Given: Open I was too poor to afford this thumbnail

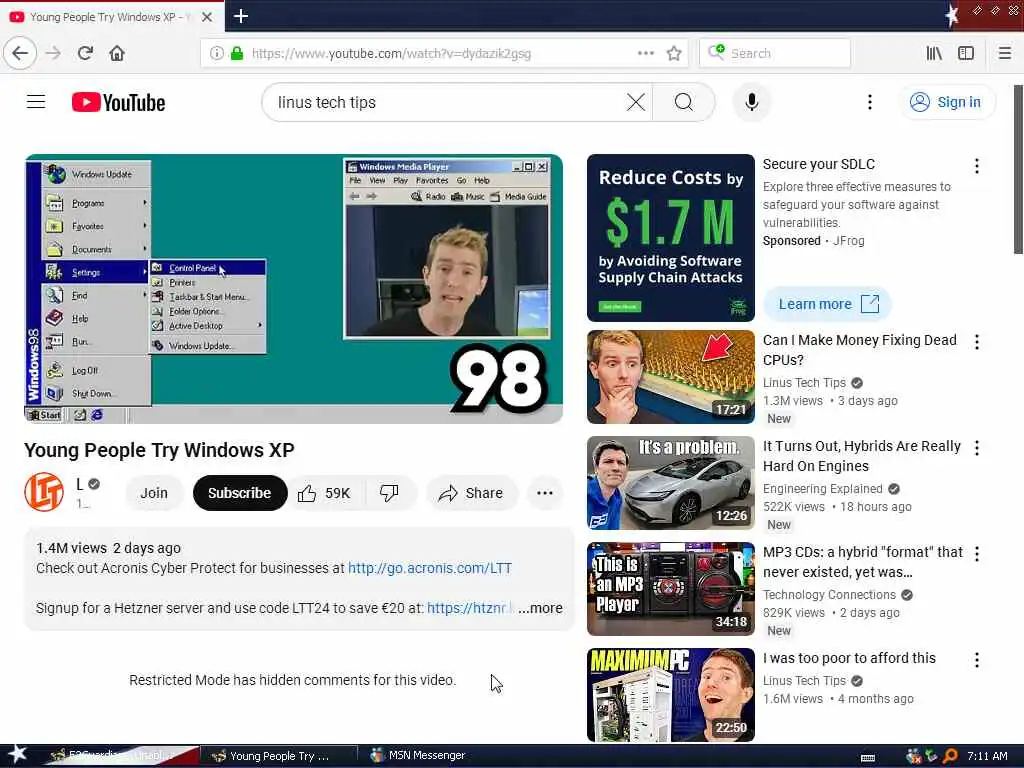Looking at the screenshot, I should coord(671,695).
